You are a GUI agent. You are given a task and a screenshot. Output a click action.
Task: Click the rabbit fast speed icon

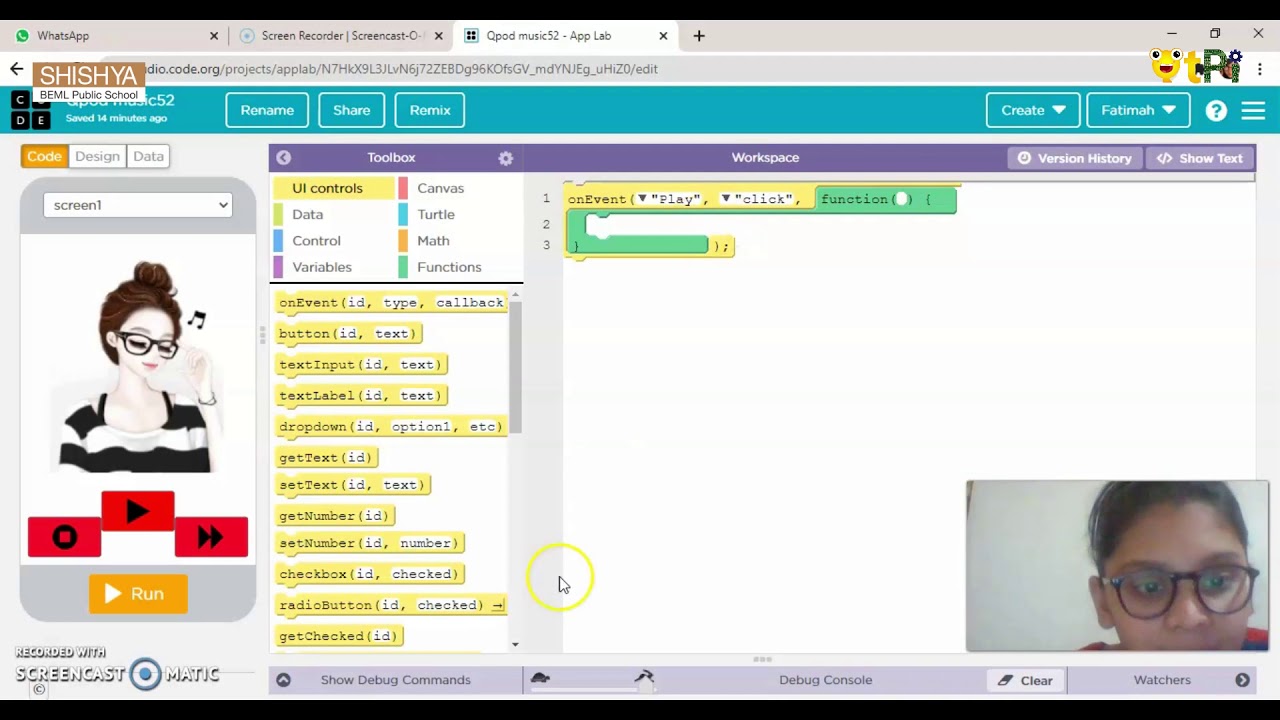pyautogui.click(x=644, y=678)
